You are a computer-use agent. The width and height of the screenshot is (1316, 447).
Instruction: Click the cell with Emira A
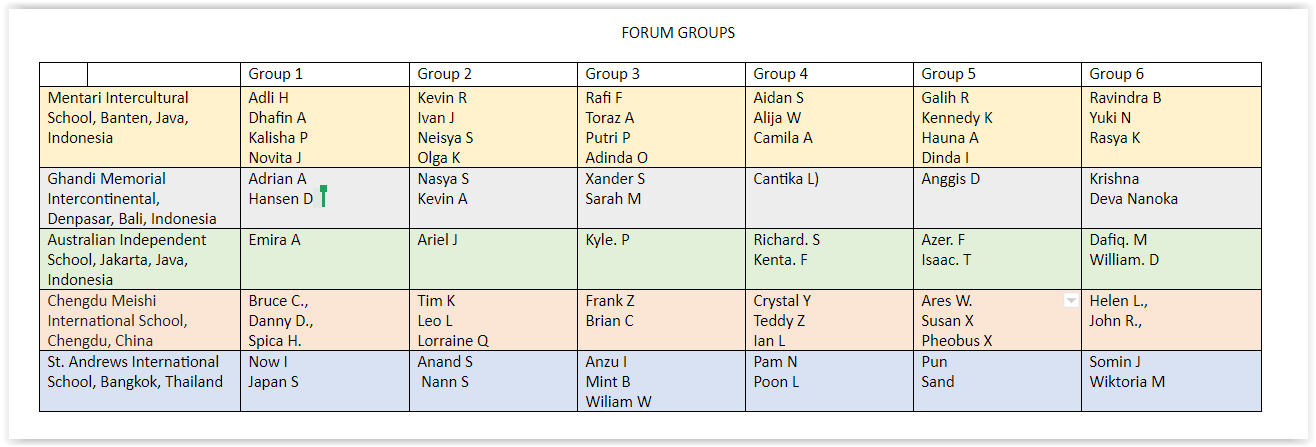coord(325,259)
